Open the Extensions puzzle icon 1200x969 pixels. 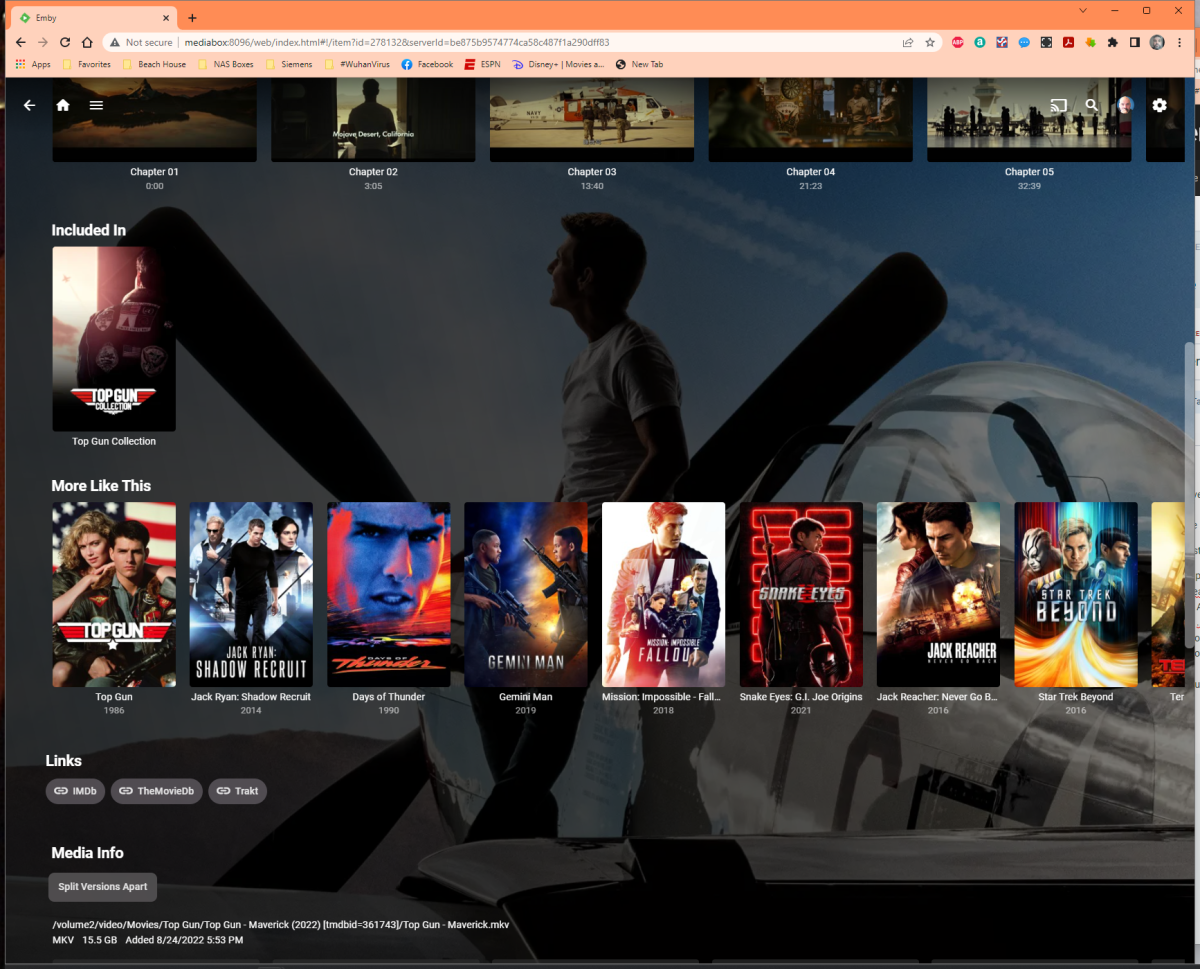(1112, 43)
